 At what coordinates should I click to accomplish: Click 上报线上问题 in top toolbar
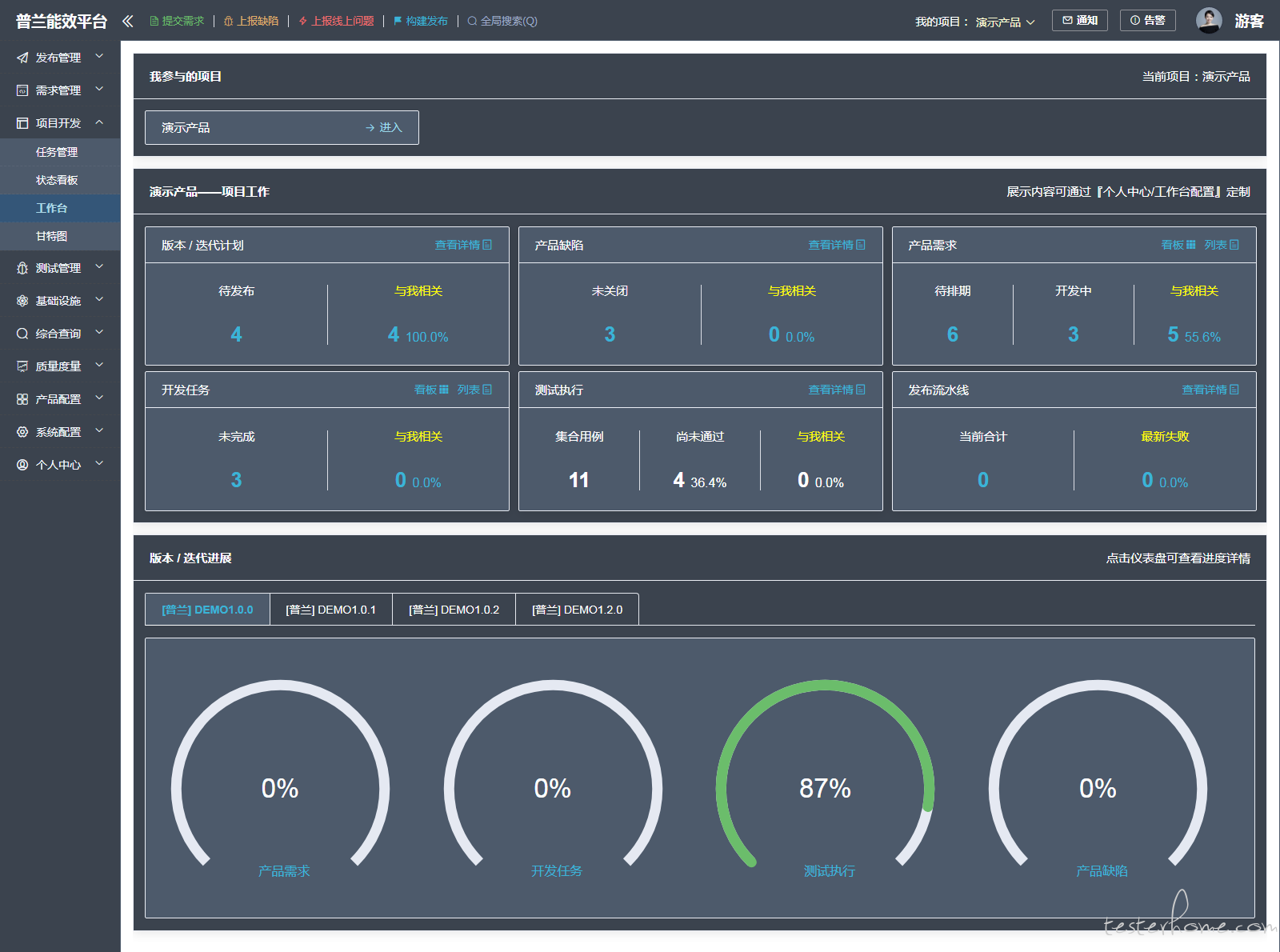point(336,21)
